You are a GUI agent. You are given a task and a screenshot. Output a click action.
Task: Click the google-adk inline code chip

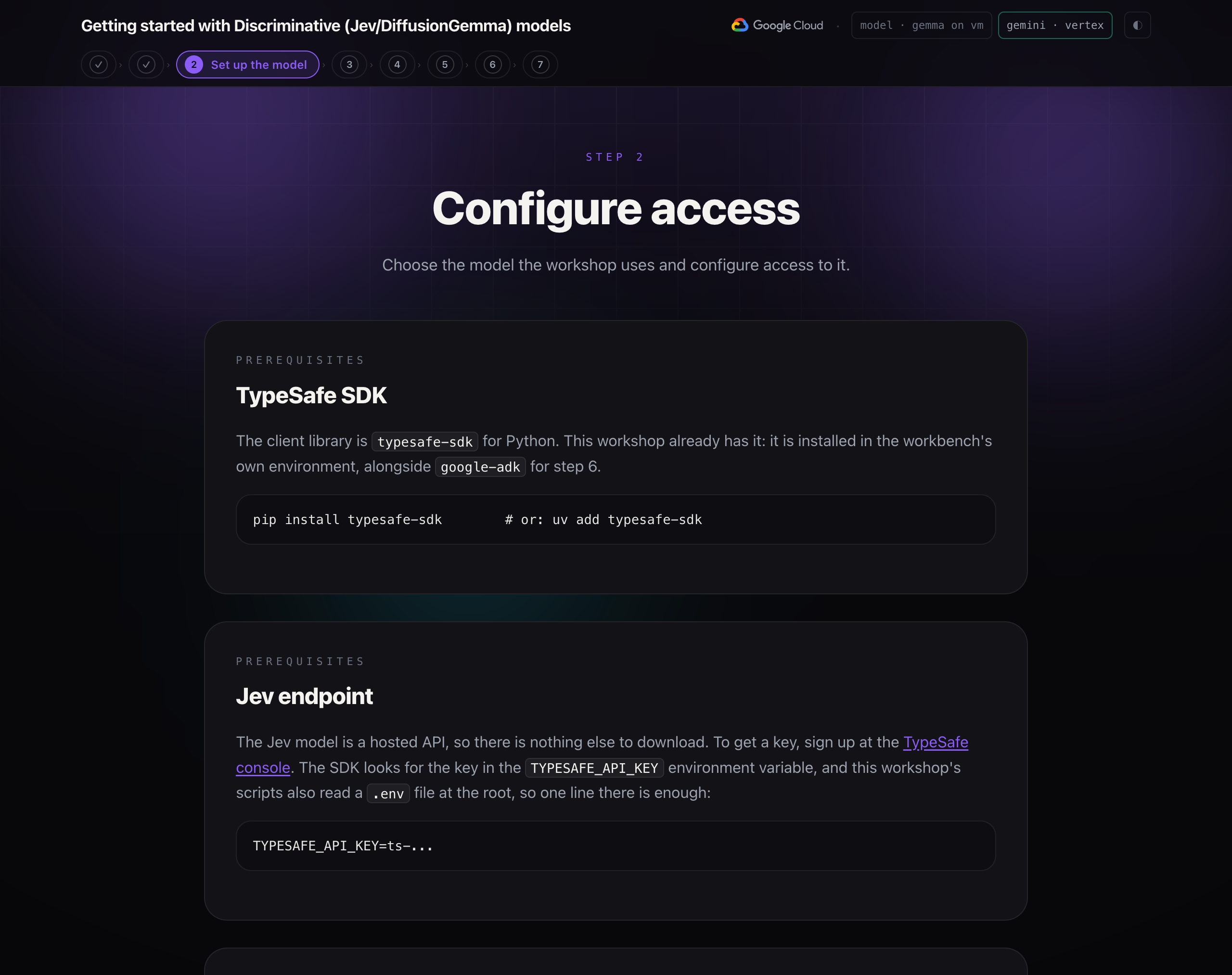coord(480,467)
